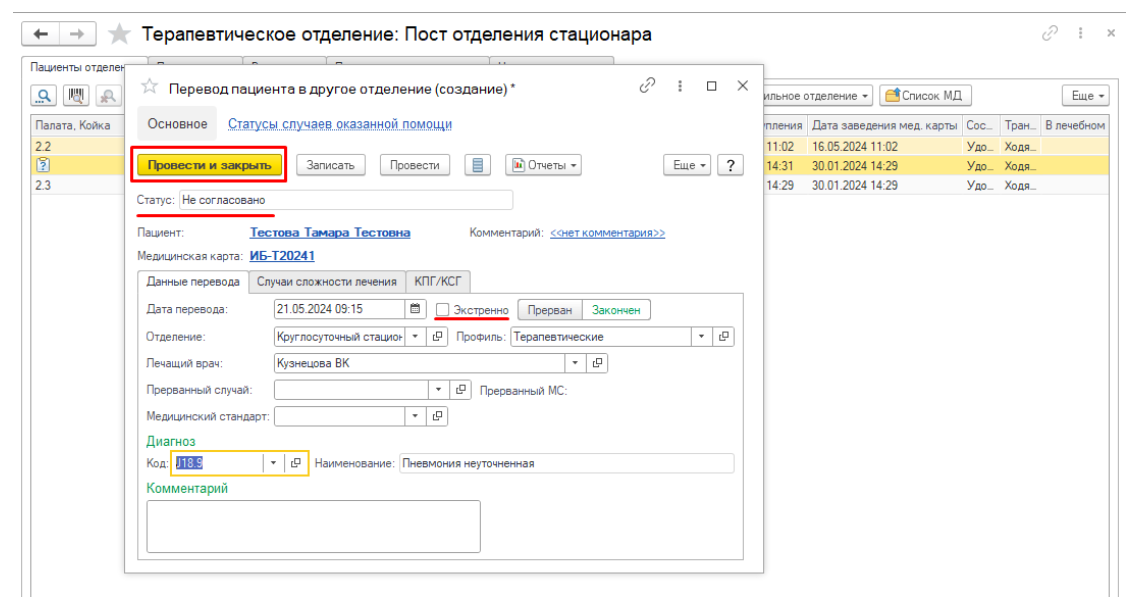Click the star icon in the dialog title
1138x614 pixels.
[150, 87]
